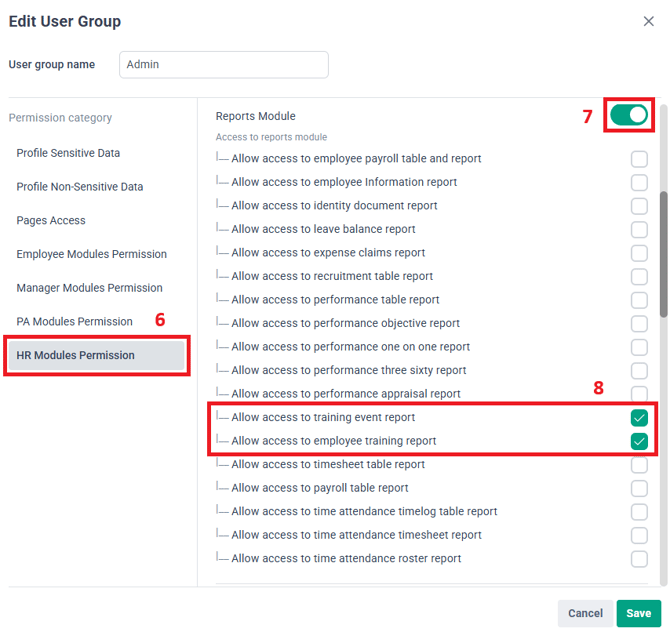Image resolution: width=670 pixels, height=632 pixels.
Task: Open Employee Modules Permission category
Action: point(92,254)
